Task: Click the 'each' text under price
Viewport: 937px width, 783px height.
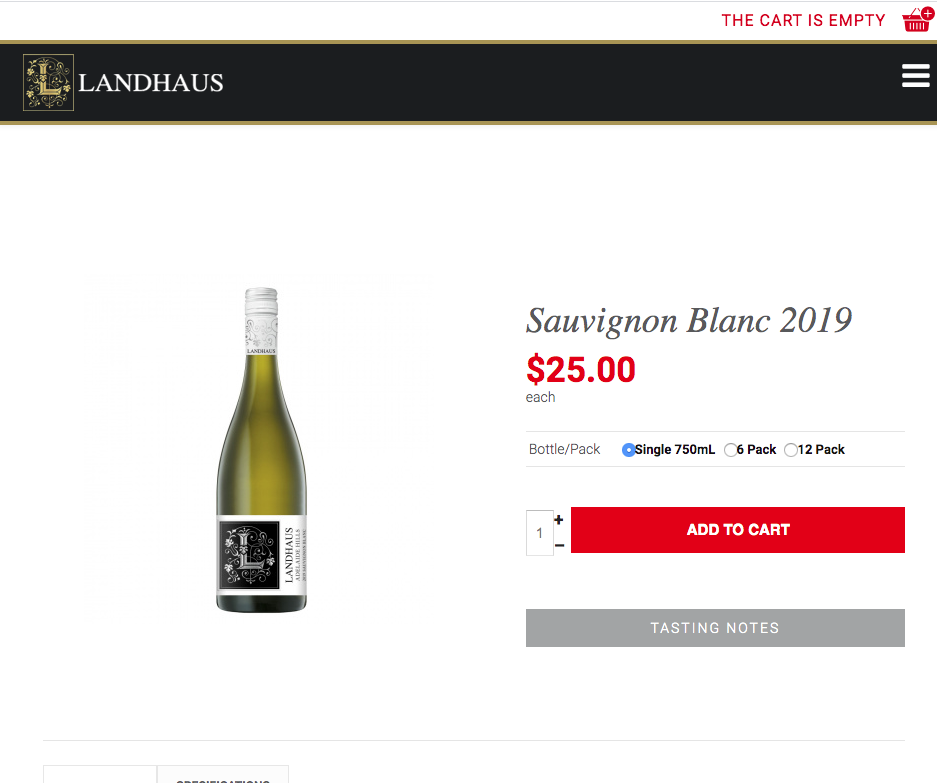Action: tap(540, 397)
